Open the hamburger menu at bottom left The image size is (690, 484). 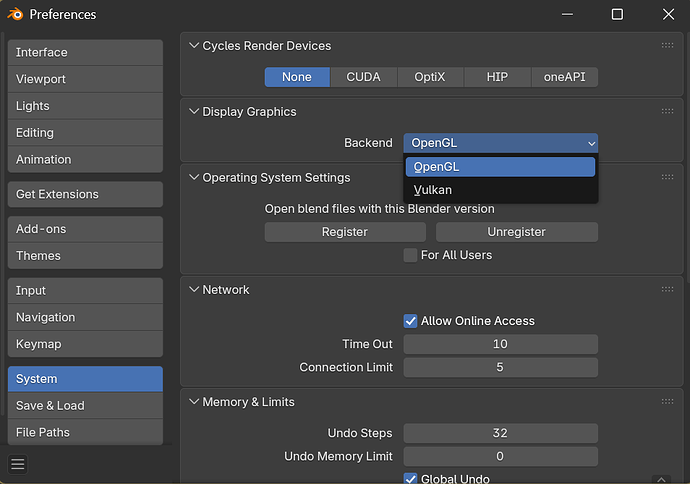point(18,464)
